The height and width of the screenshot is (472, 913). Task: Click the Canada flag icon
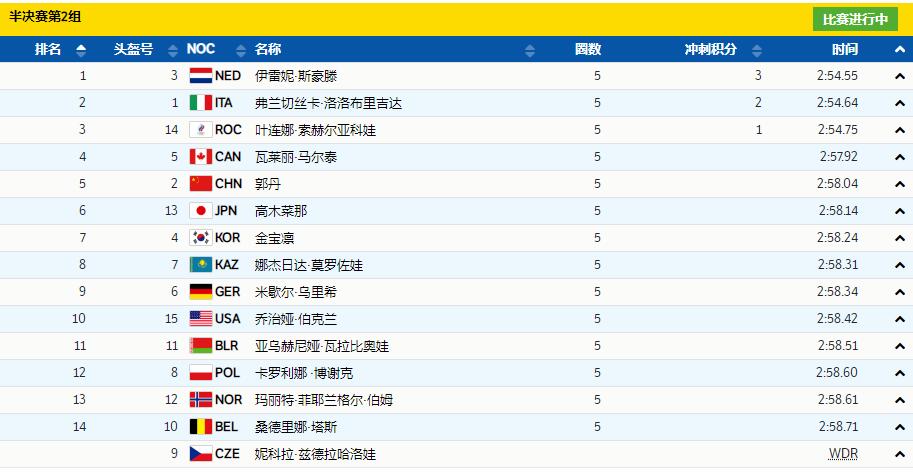201,157
